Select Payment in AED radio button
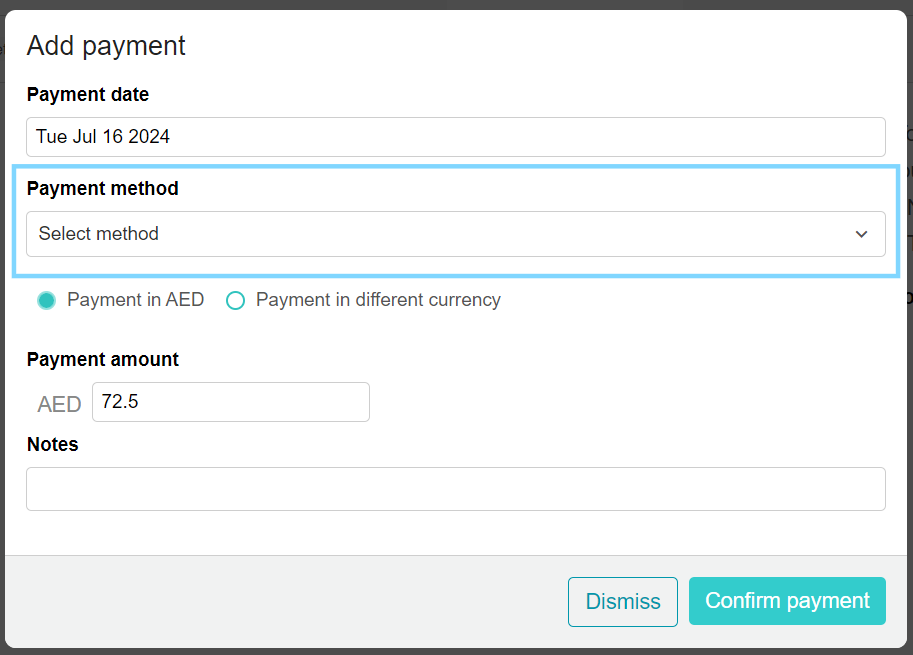913x655 pixels. tap(47, 300)
